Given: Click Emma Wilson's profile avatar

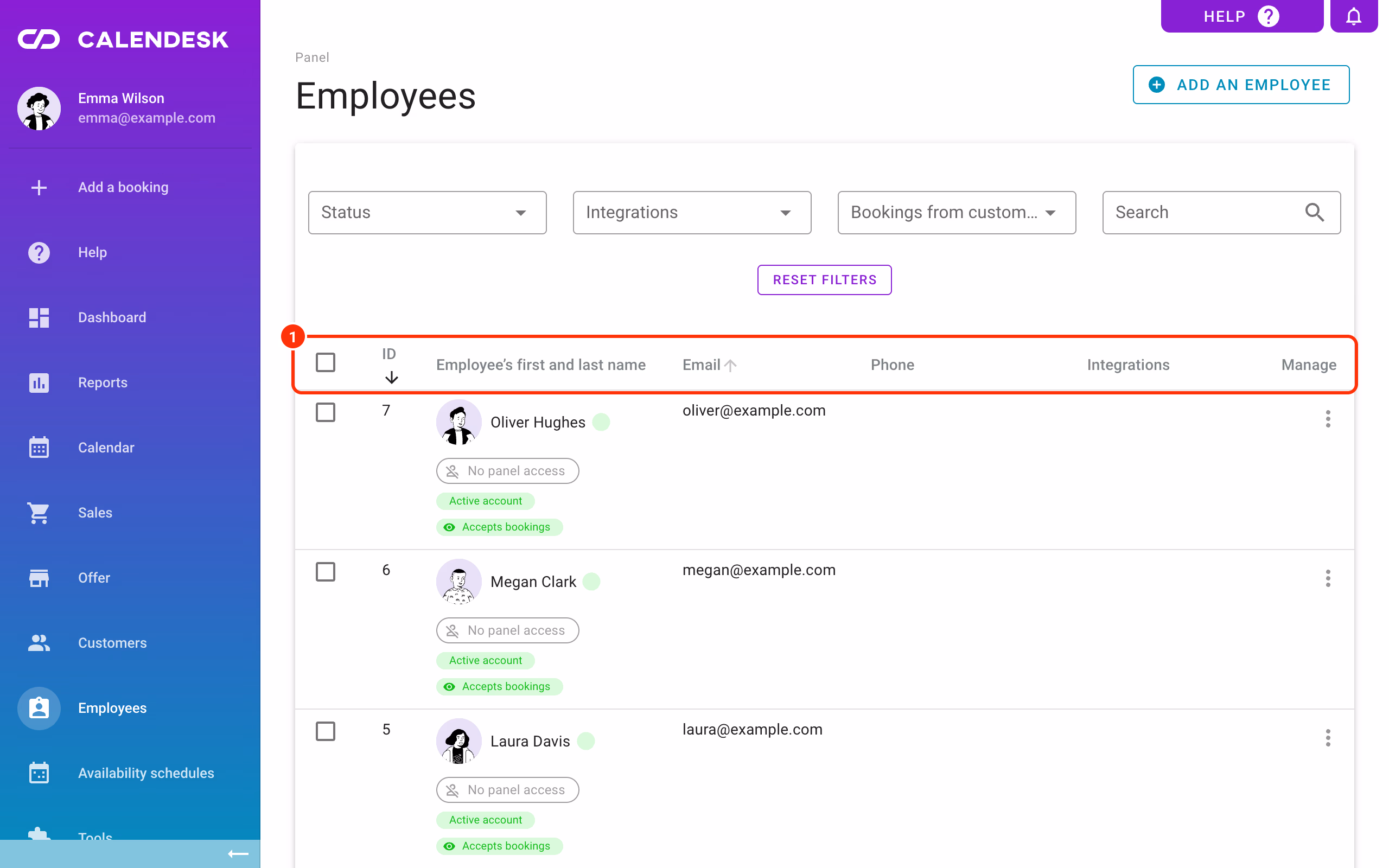Looking at the screenshot, I should pos(39,108).
